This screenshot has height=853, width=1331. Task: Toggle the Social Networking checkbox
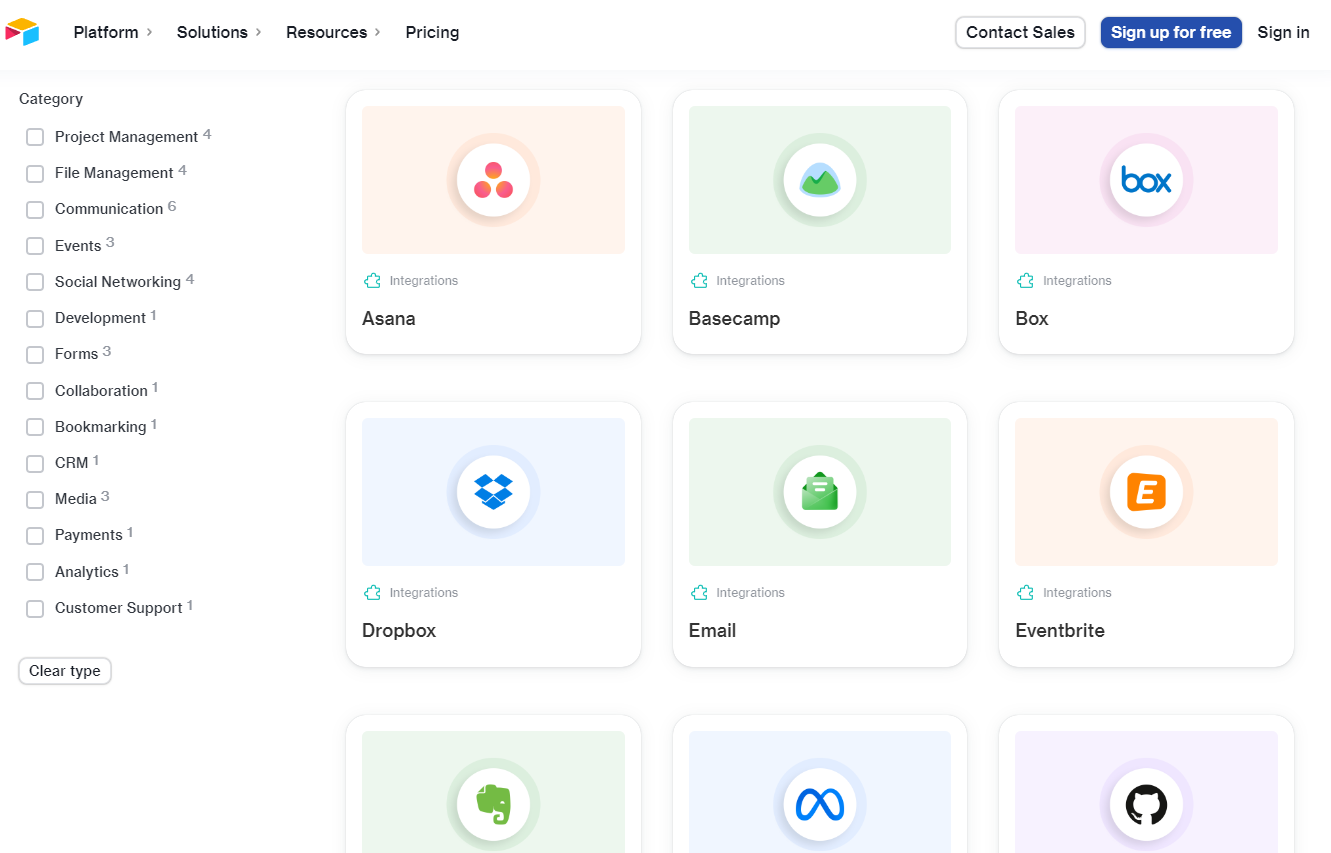35,282
